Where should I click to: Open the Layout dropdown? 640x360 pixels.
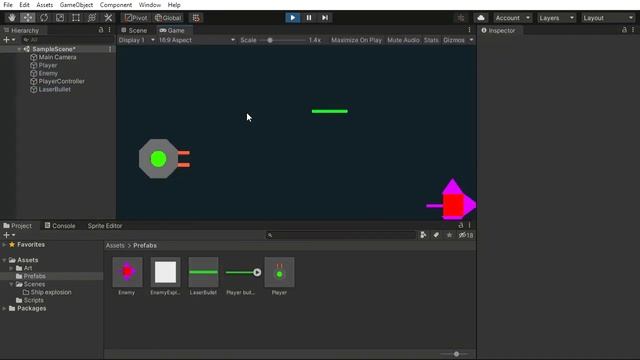[608, 18]
